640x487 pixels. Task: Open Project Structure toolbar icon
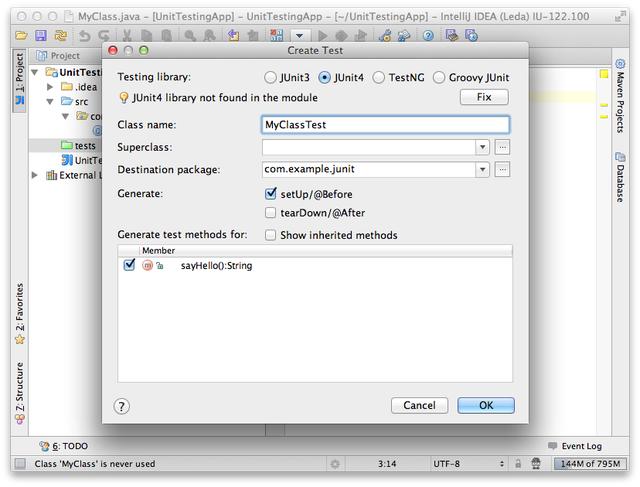(x=404, y=36)
